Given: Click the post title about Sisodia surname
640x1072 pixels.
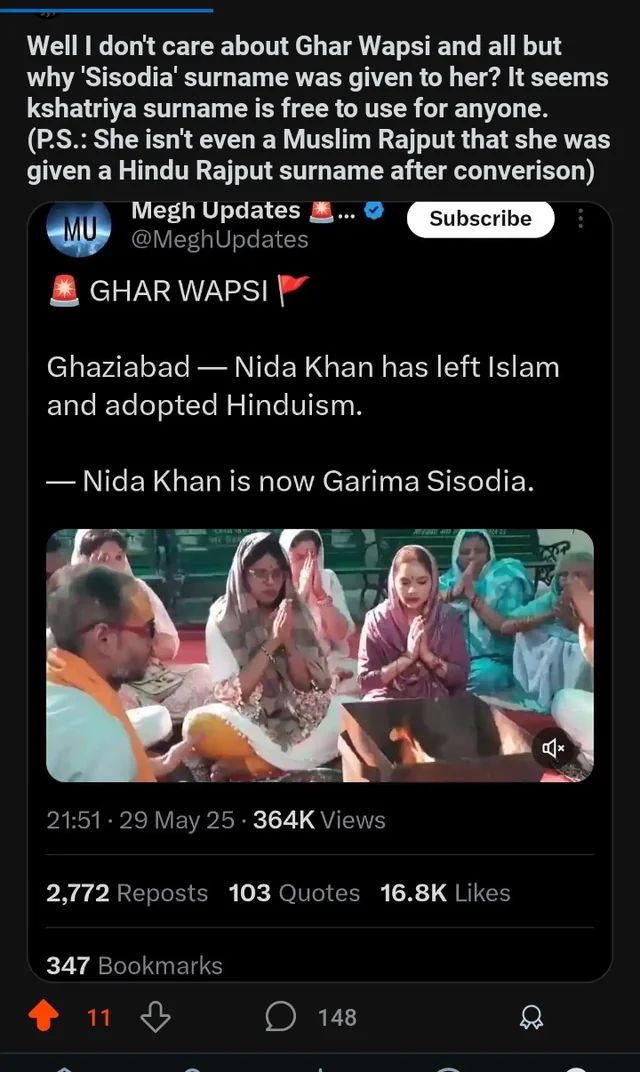Looking at the screenshot, I should pyautogui.click(x=318, y=108).
